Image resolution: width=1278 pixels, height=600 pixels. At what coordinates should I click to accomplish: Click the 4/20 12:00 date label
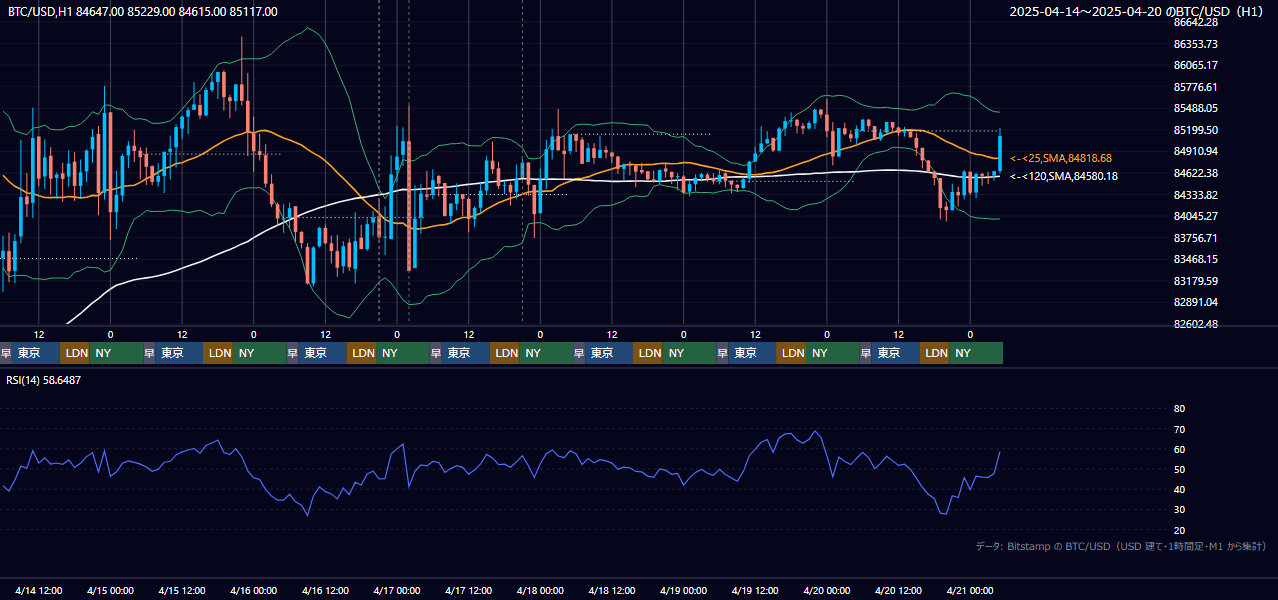pyautogui.click(x=899, y=591)
